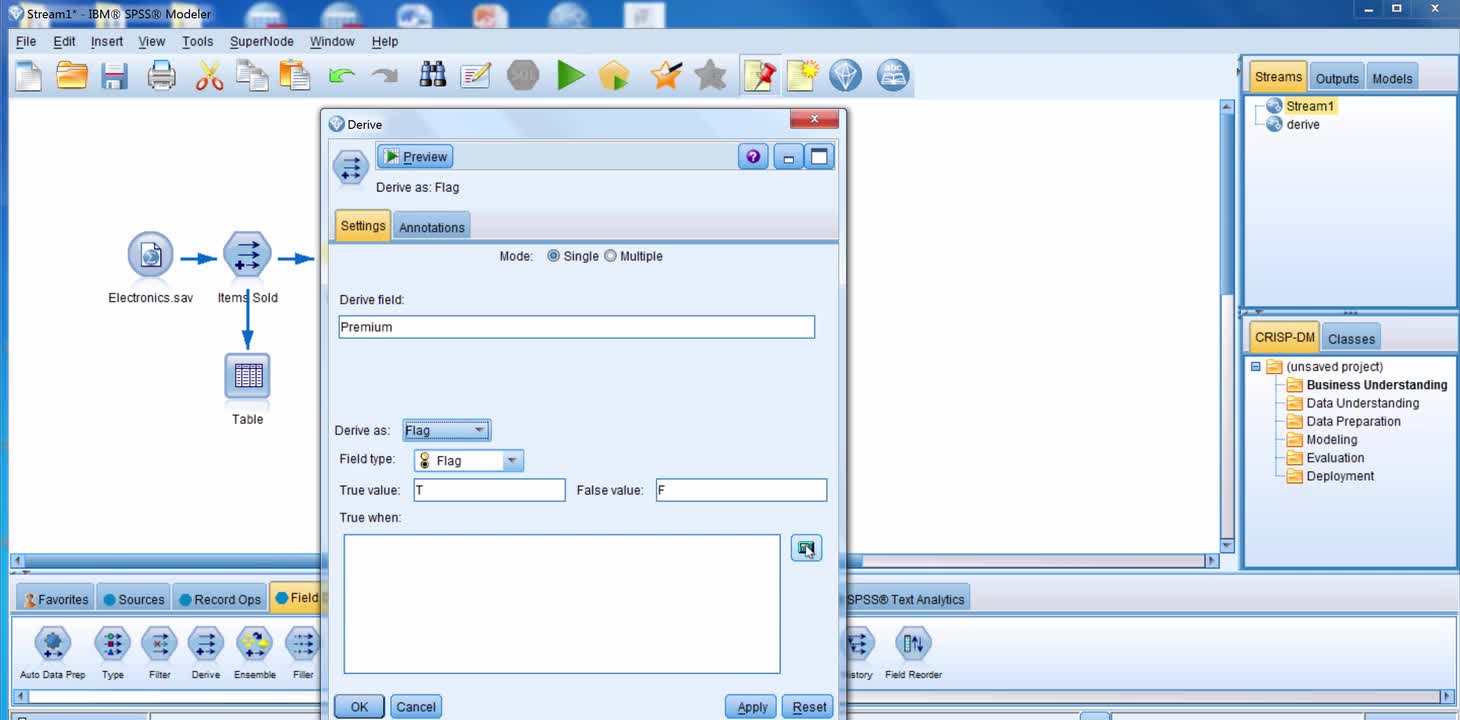Viewport: 1460px width, 720px height.
Task: Click into the Derive field textbox
Action: [576, 327]
